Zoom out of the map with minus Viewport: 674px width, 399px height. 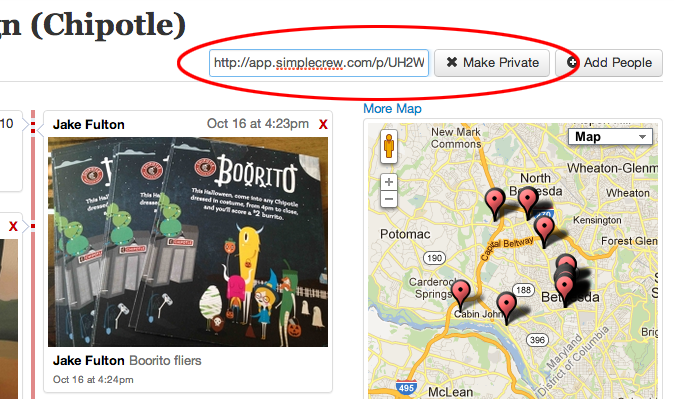tap(389, 199)
